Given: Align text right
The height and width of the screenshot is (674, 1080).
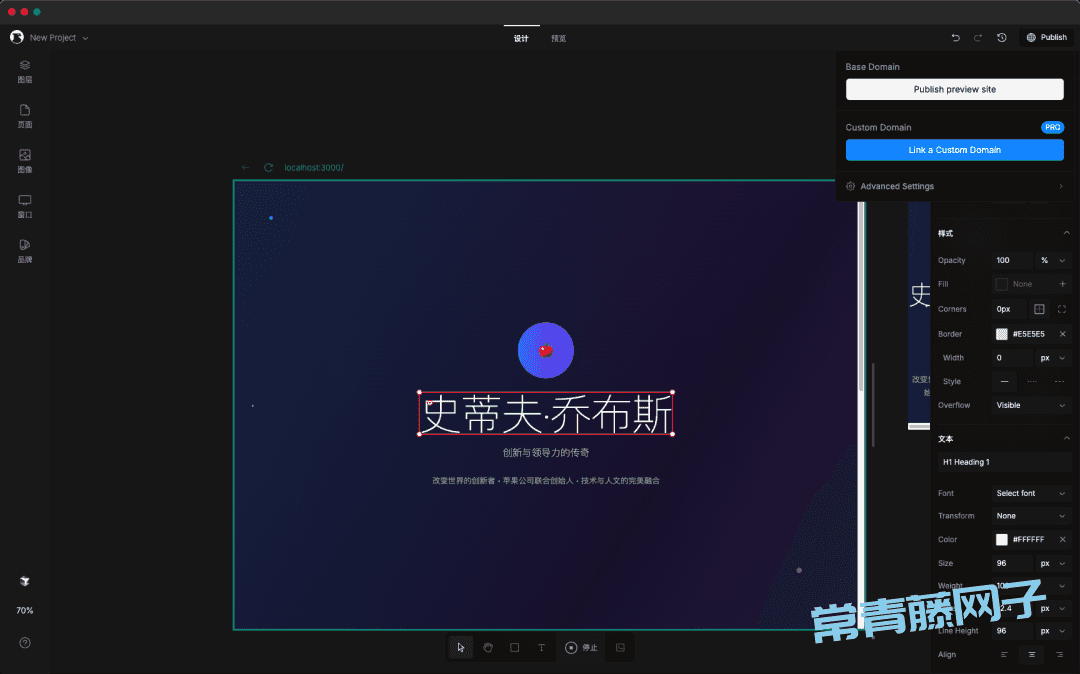Looking at the screenshot, I should point(1059,655).
